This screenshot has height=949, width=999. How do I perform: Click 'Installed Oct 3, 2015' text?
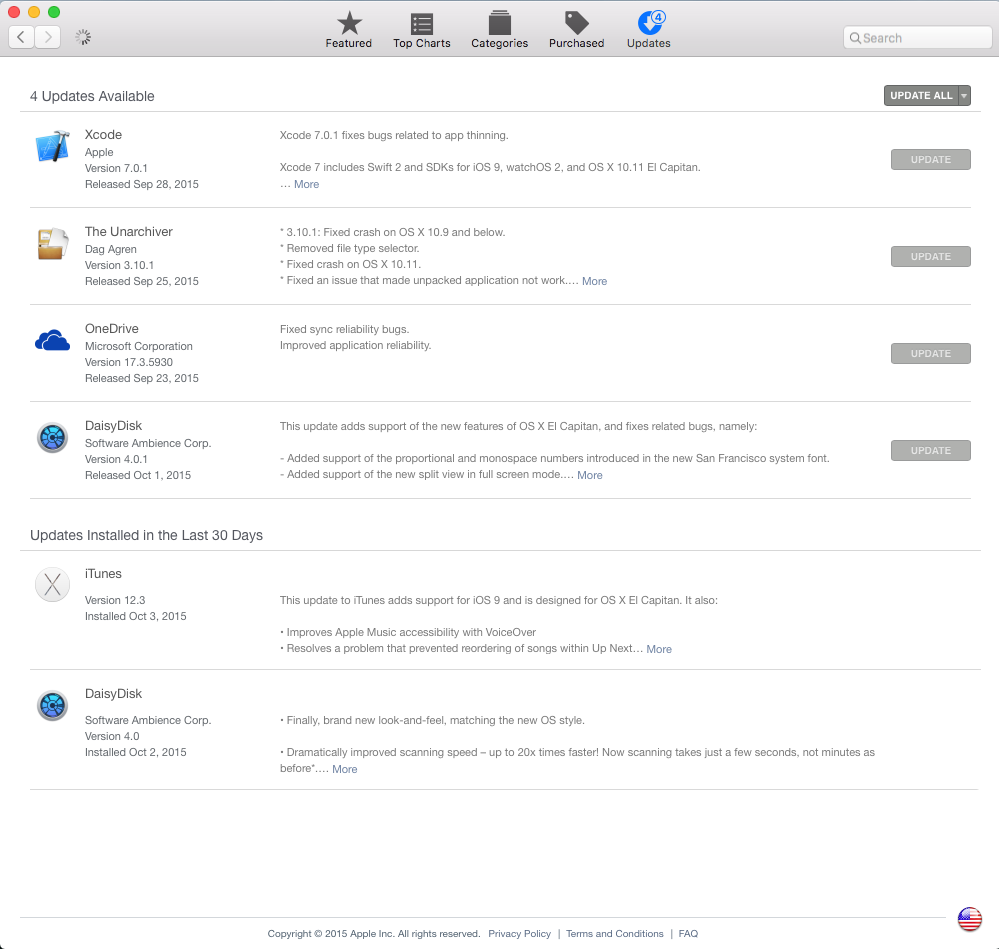coord(136,616)
